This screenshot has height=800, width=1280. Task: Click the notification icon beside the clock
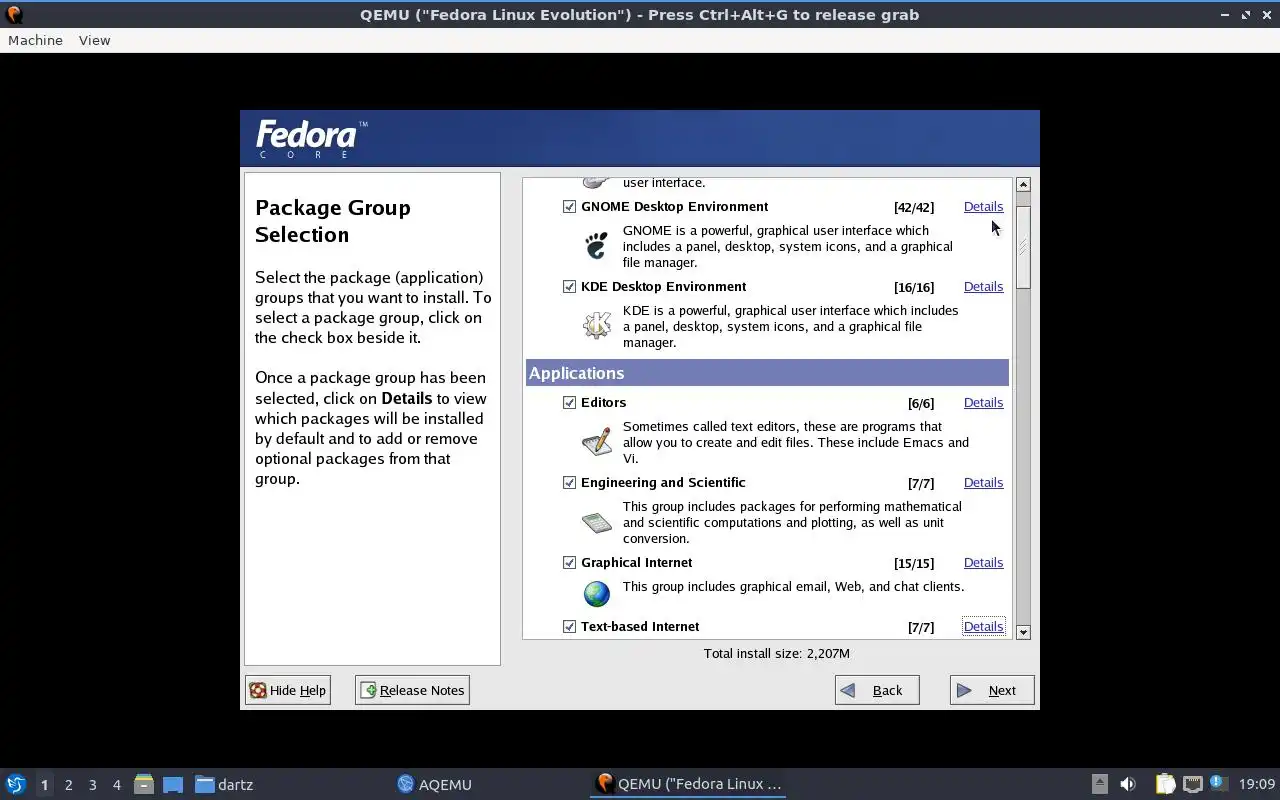pos(1218,783)
